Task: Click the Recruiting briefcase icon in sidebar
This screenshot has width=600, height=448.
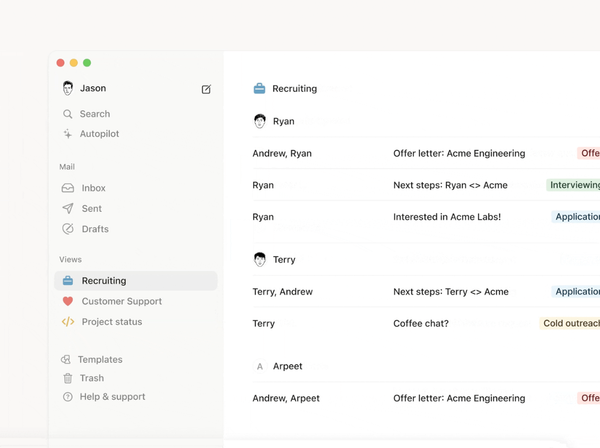Action: point(68,280)
